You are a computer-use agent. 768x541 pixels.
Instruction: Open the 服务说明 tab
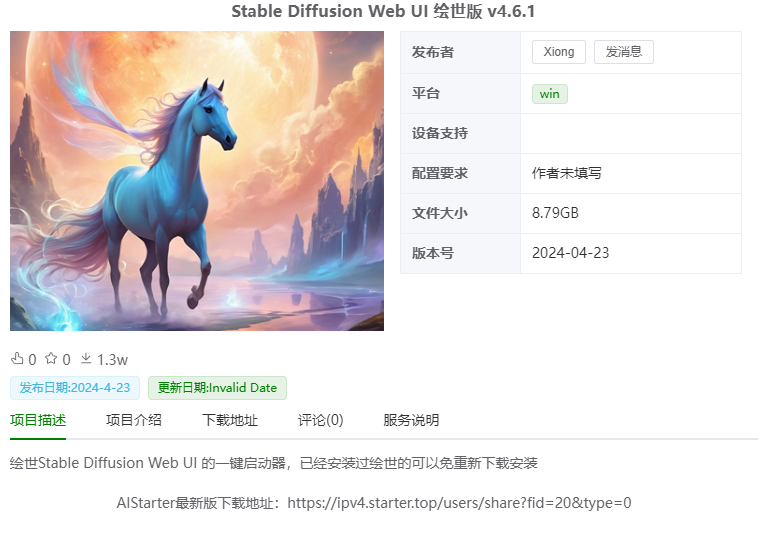point(411,420)
